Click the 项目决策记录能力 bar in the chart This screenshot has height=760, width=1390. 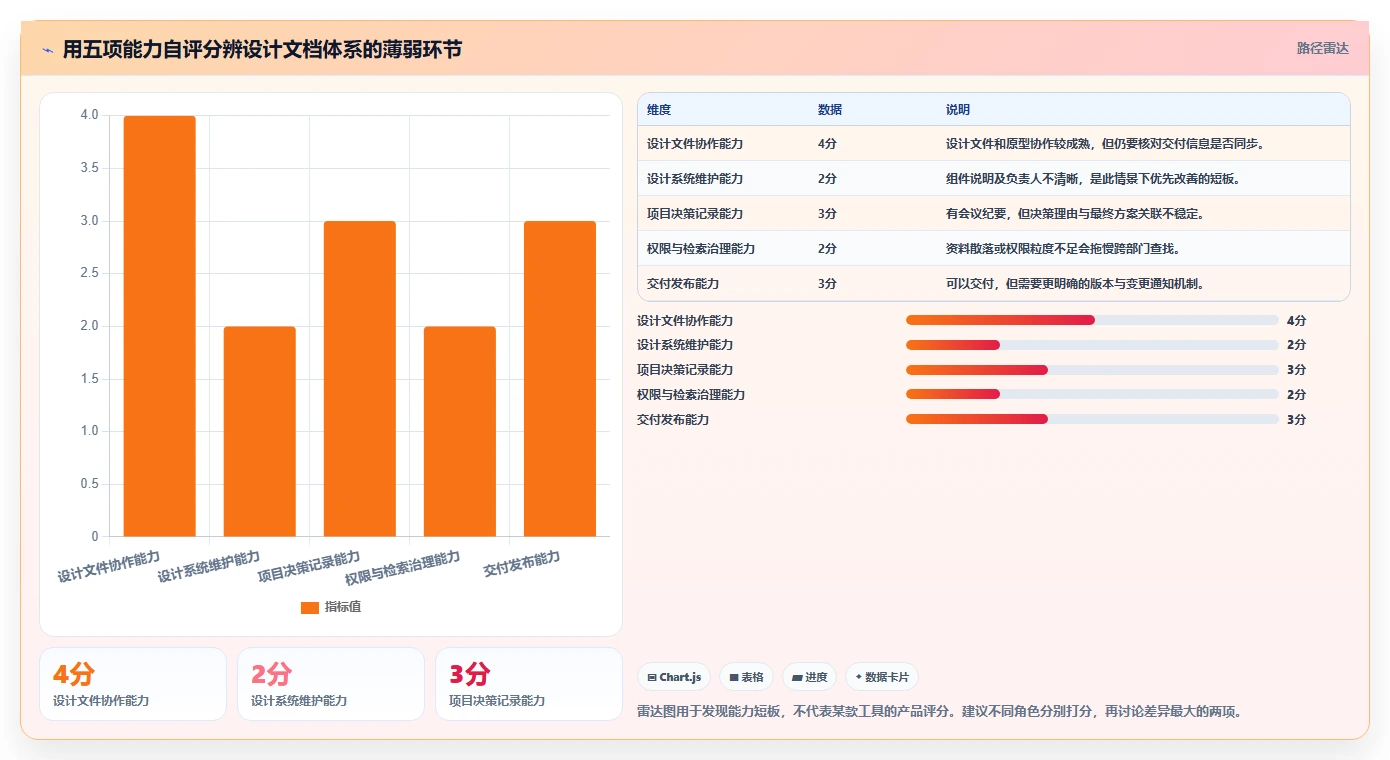click(360, 378)
